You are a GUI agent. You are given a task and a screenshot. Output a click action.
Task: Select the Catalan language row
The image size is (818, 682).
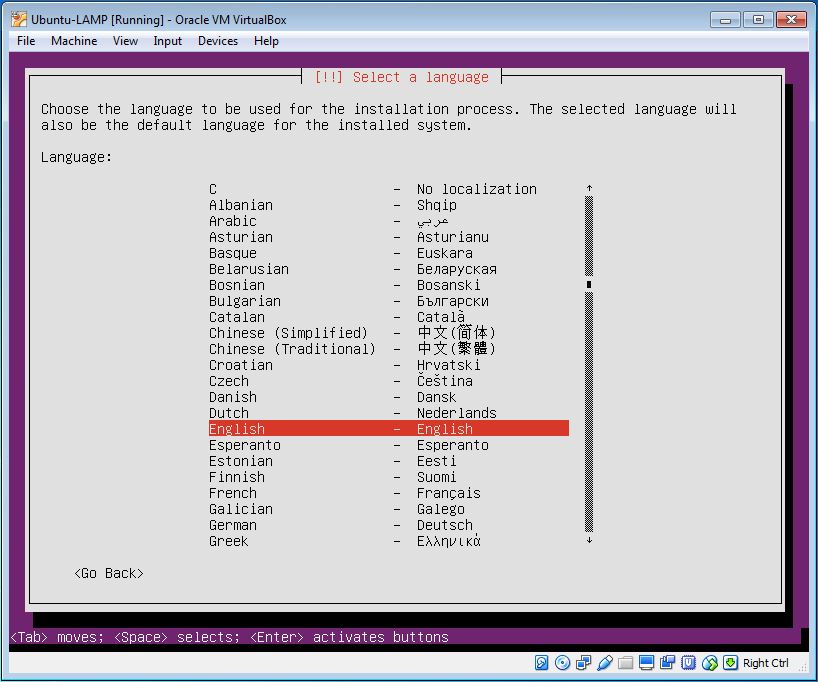(389, 317)
